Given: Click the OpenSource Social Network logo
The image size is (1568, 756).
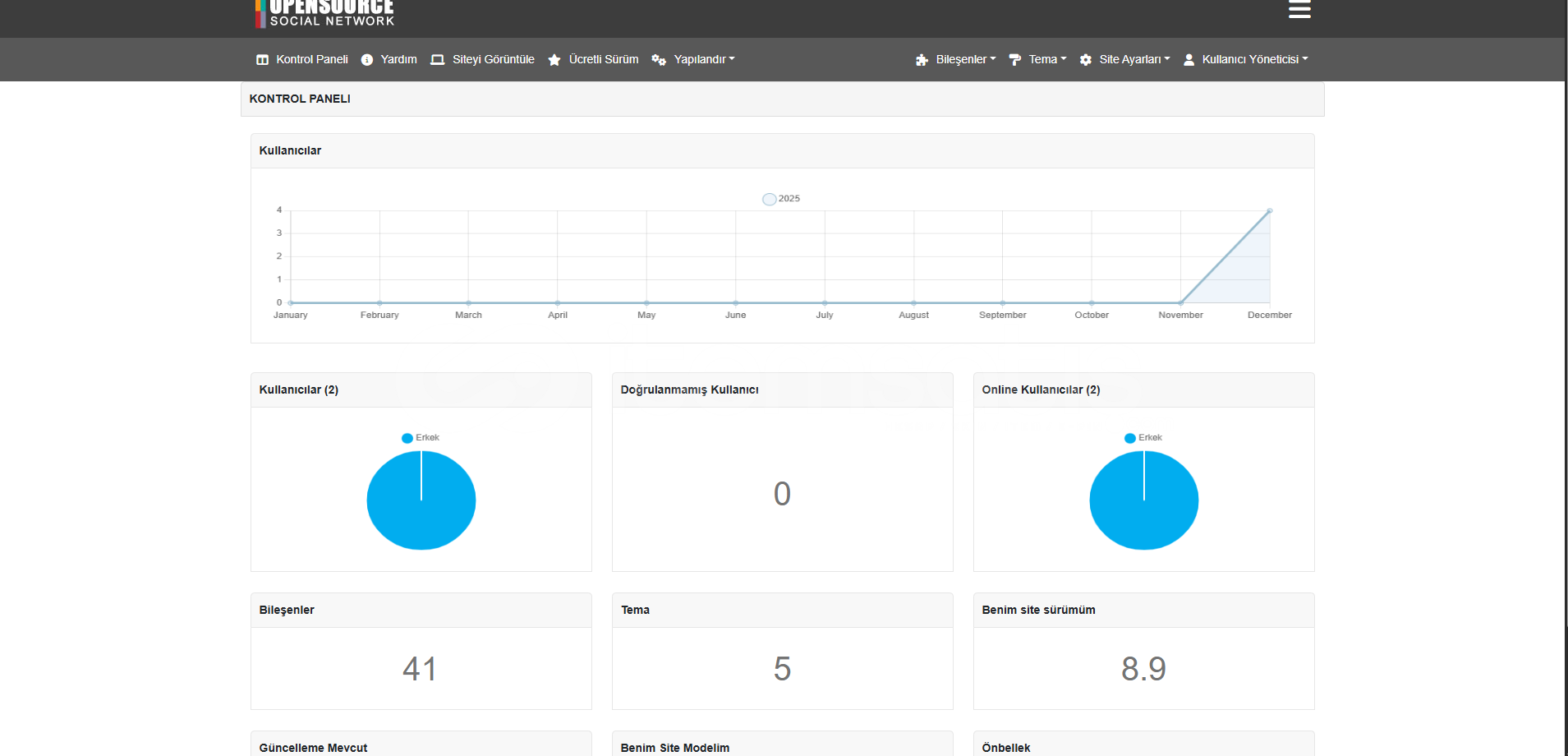Looking at the screenshot, I should pyautogui.click(x=325, y=13).
